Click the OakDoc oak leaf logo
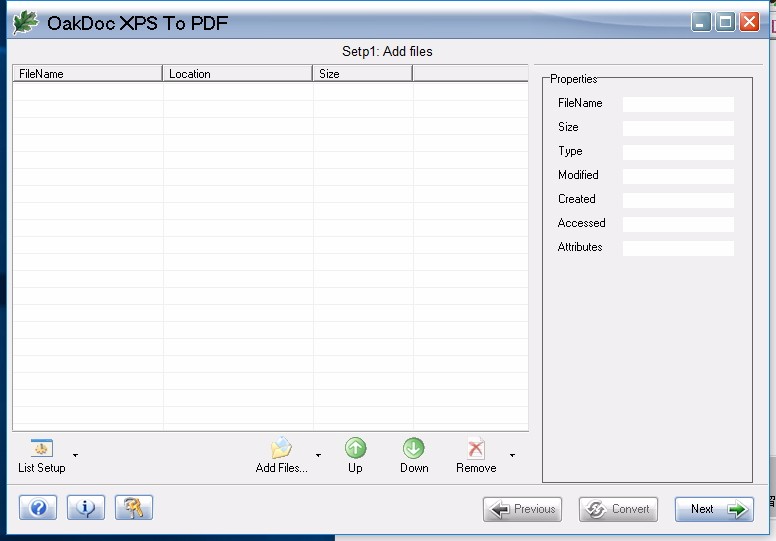Viewport: 776px width, 541px height. tap(25, 22)
